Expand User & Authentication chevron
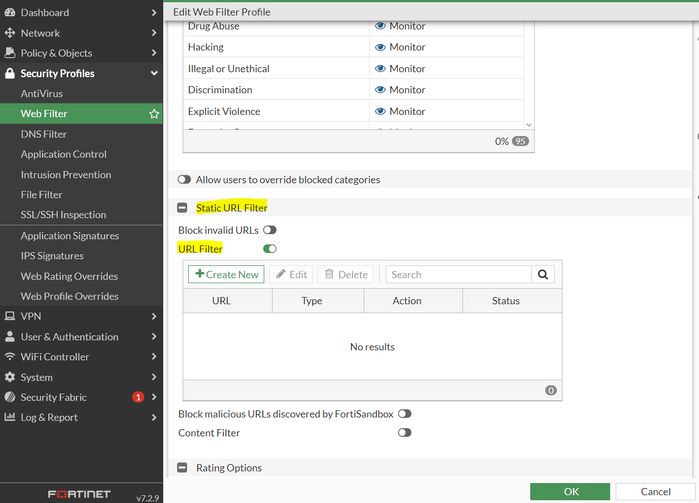The width and height of the screenshot is (699, 503). (154, 336)
